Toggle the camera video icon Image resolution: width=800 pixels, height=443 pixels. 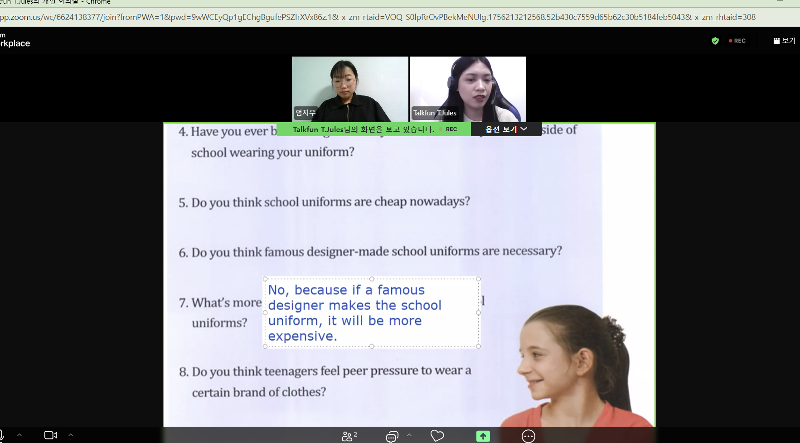(50, 436)
